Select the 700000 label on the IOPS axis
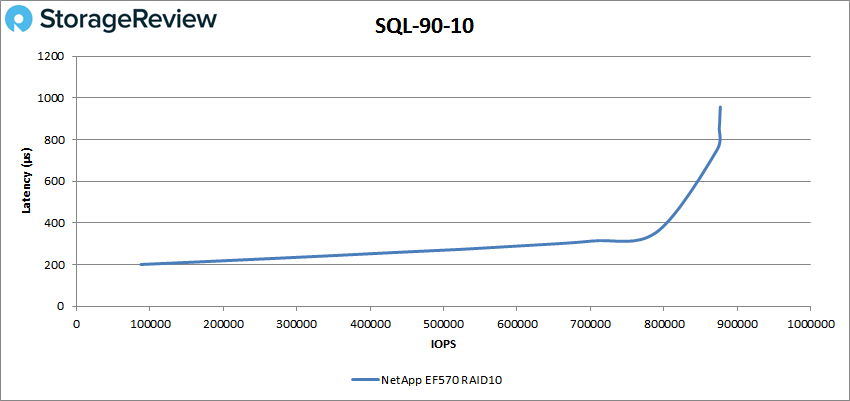 click(589, 322)
